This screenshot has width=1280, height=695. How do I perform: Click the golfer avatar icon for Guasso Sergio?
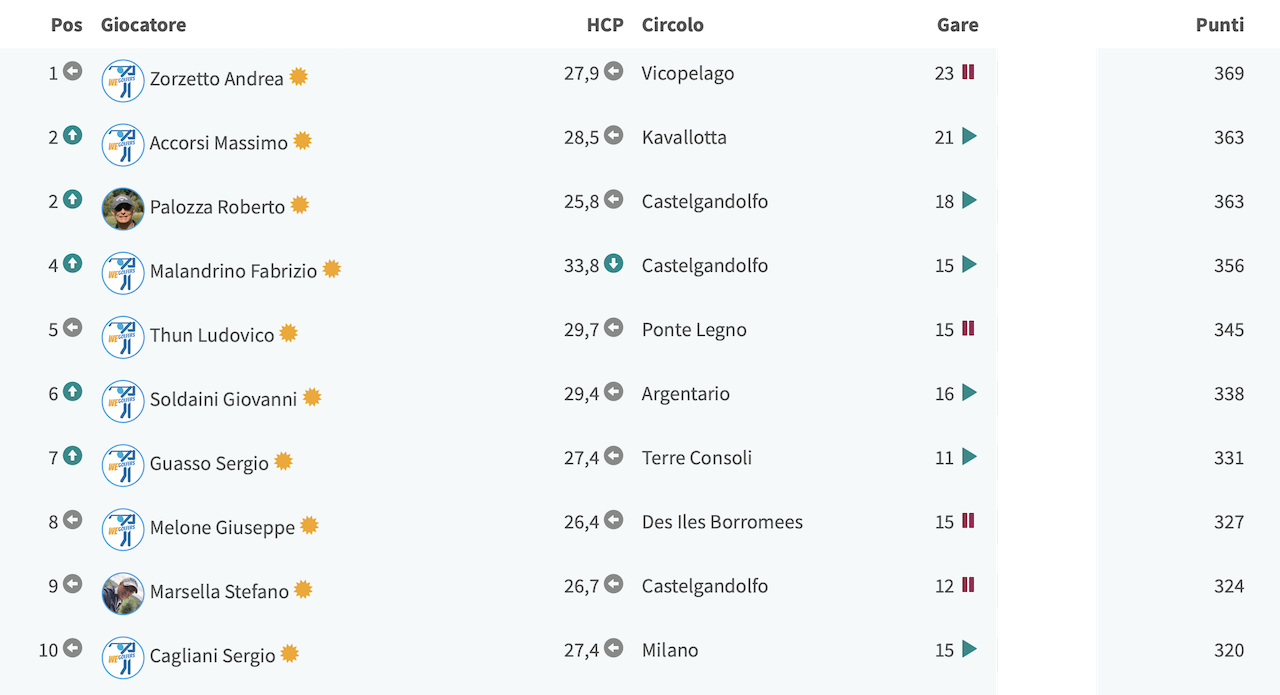123,465
